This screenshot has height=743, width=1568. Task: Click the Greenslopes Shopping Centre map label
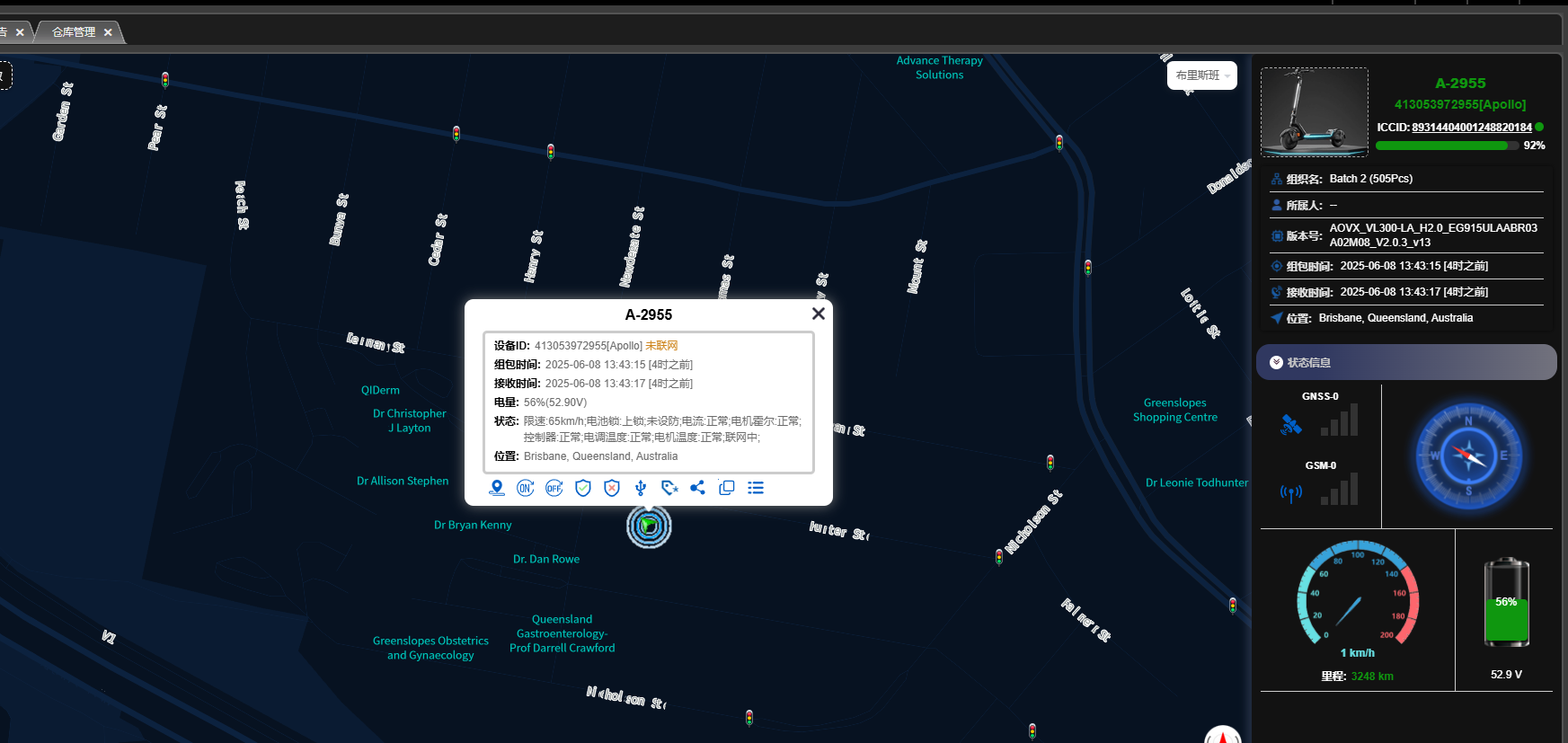click(x=1174, y=410)
